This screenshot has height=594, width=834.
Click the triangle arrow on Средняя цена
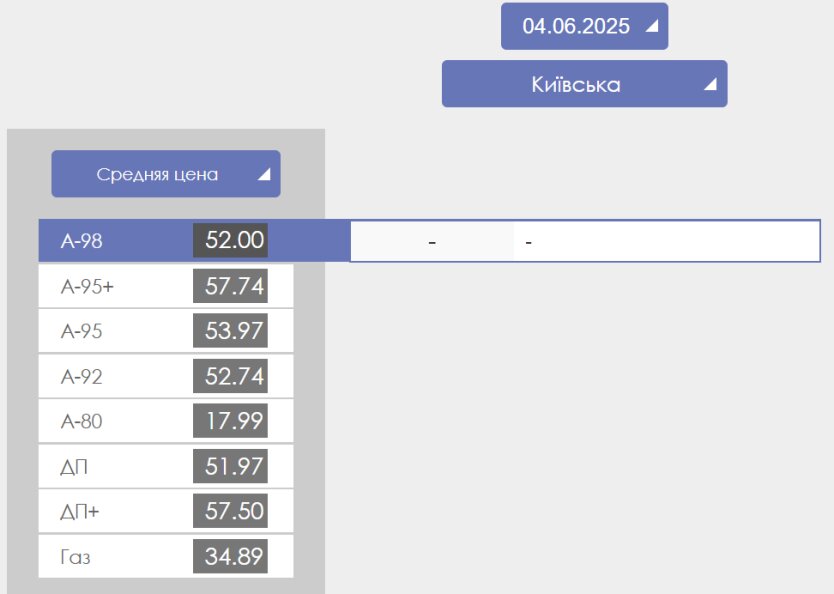point(264,174)
